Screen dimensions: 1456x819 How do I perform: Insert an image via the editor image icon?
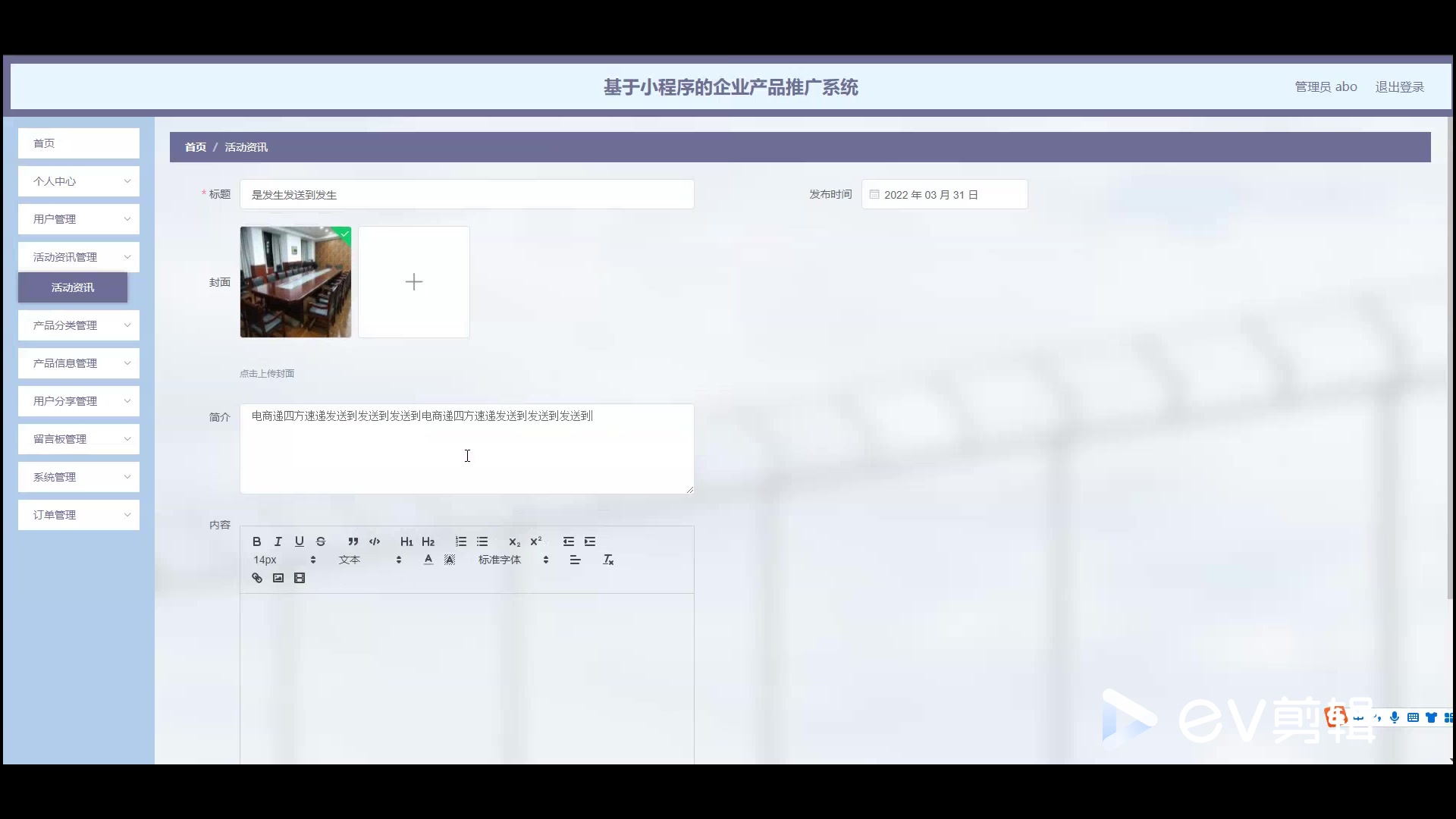click(278, 578)
